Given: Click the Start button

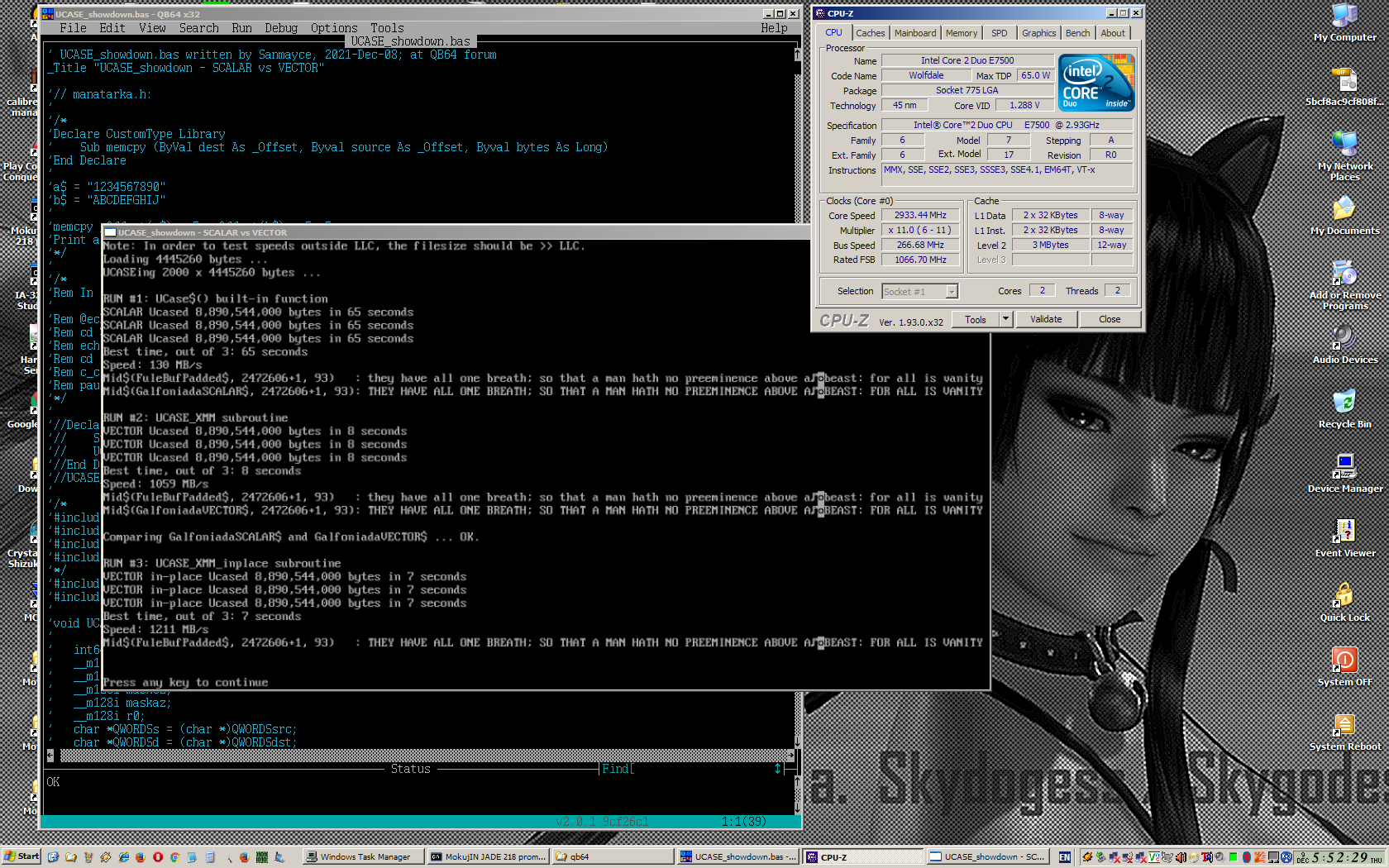Looking at the screenshot, I should pos(21,856).
